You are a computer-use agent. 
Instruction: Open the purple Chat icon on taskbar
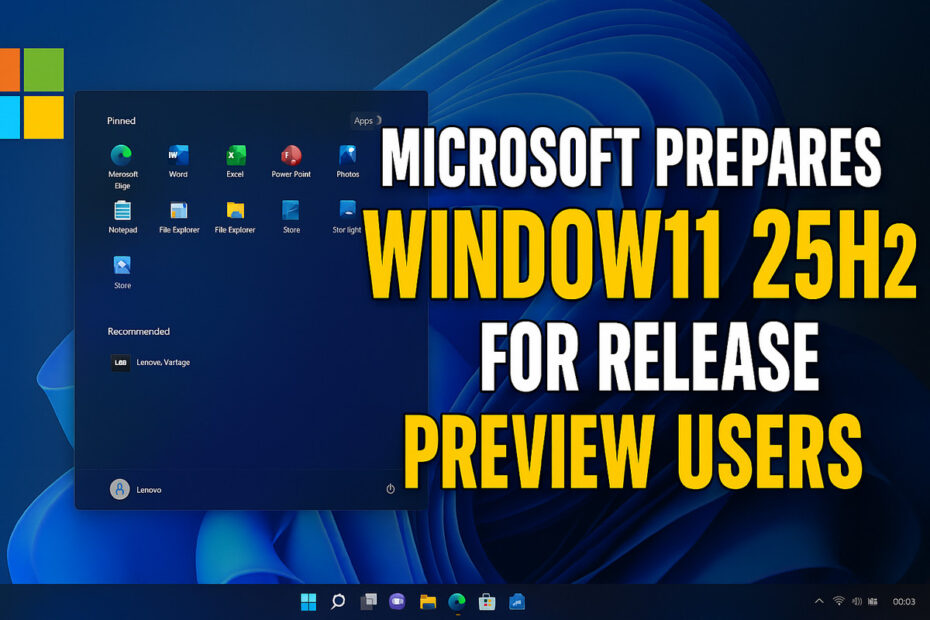pos(397,602)
